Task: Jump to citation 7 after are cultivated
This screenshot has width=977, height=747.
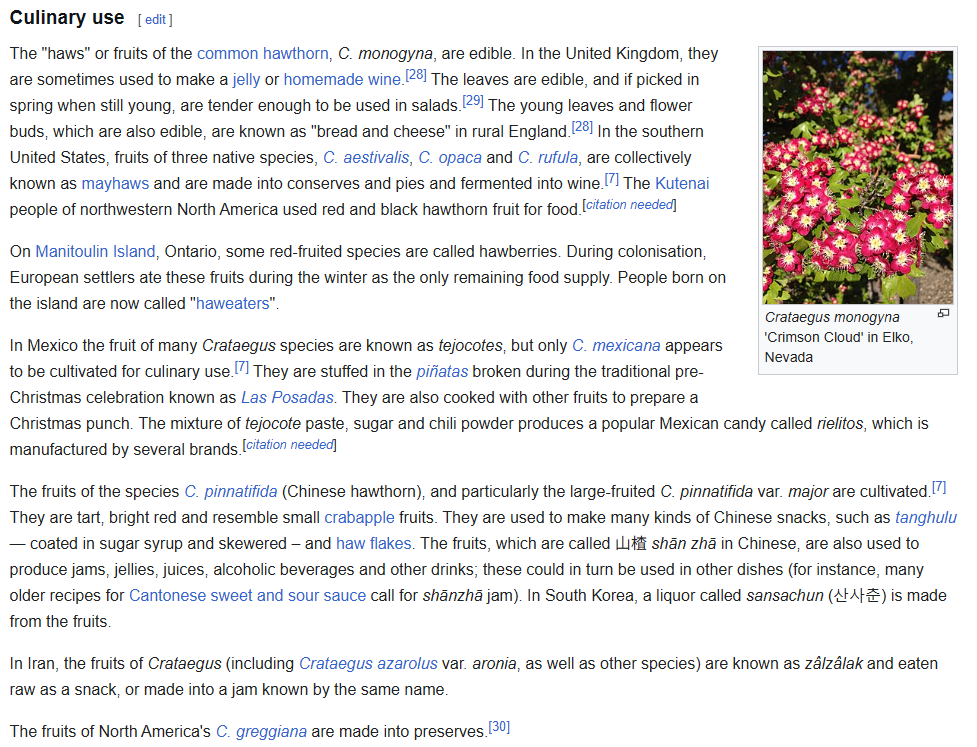Action: [x=938, y=487]
